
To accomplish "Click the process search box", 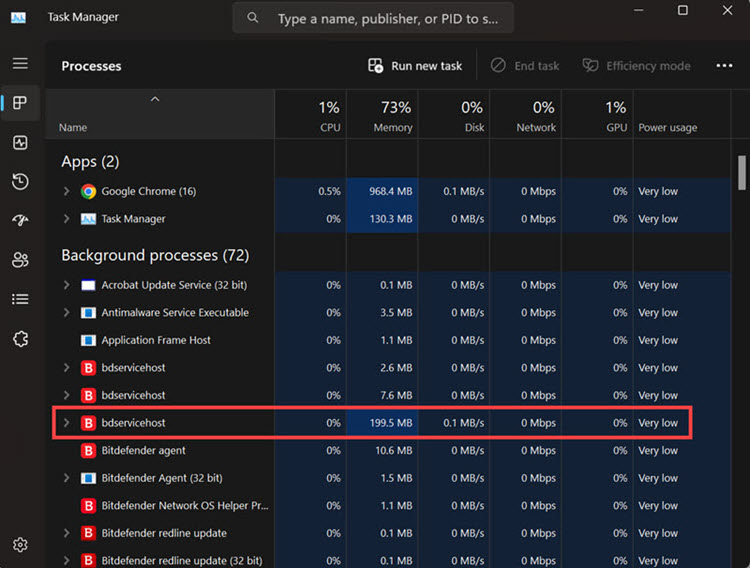I will [385, 18].
